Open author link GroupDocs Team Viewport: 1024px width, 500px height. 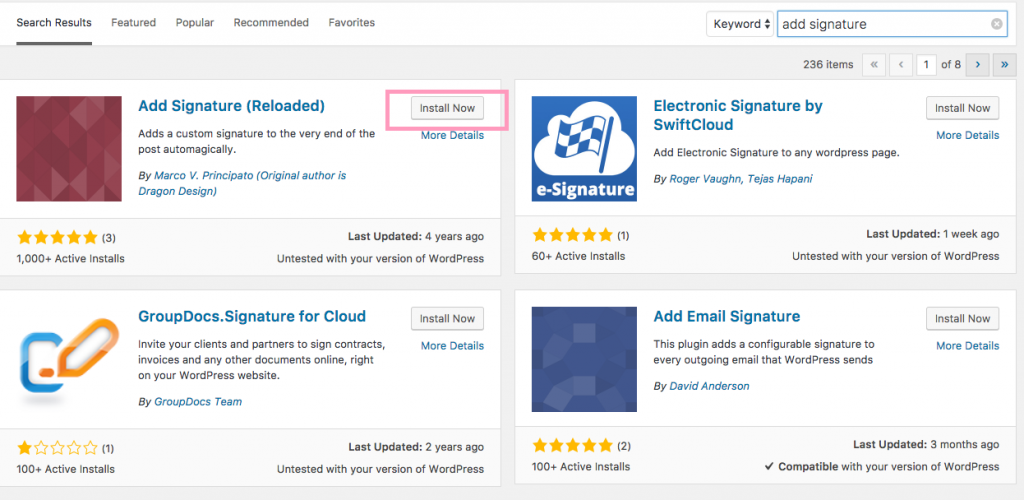198,401
